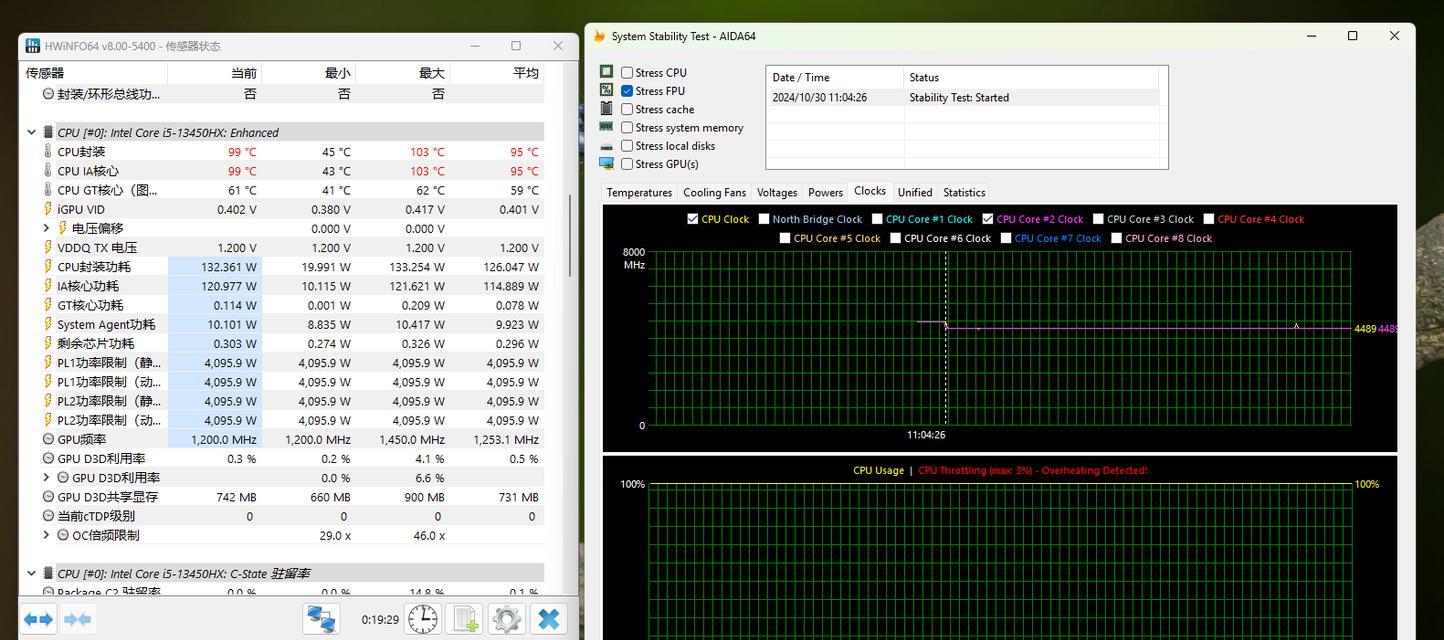Click the circle icon beside GPU D3D共享显存
This screenshot has height=640, width=1444.
coord(48,497)
